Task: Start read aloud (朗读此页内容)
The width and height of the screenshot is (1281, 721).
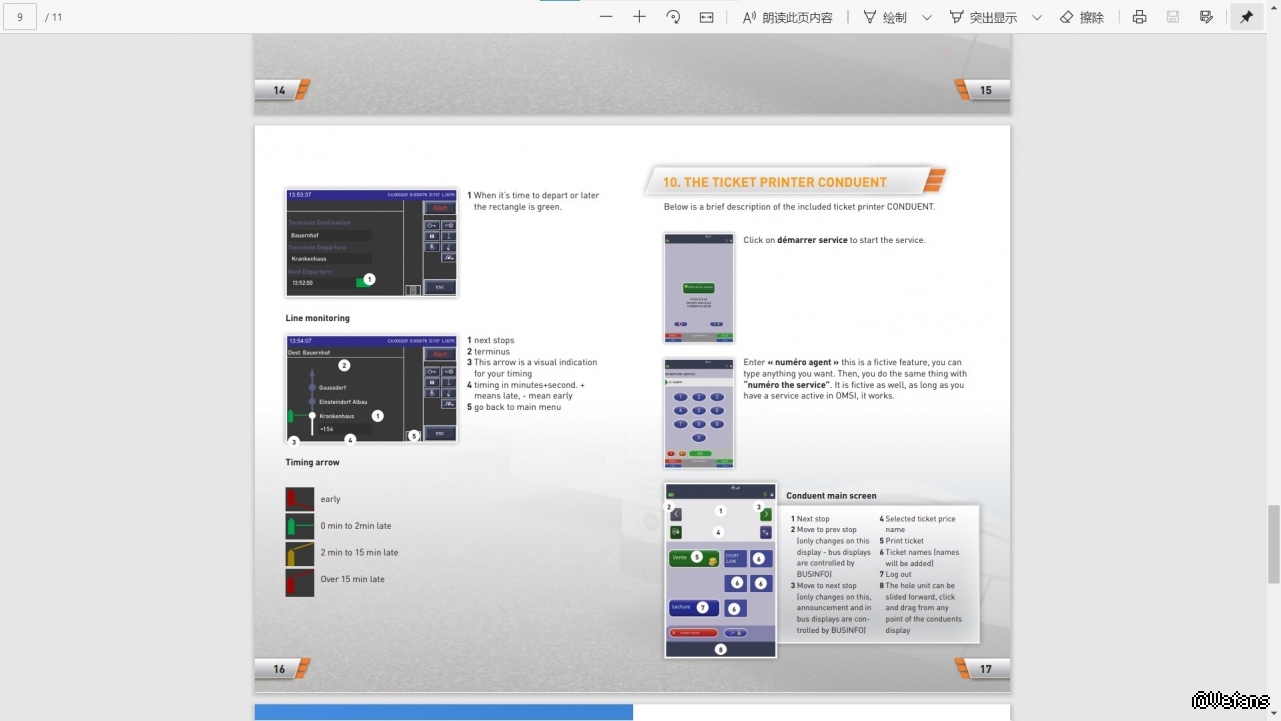Action: coord(787,17)
